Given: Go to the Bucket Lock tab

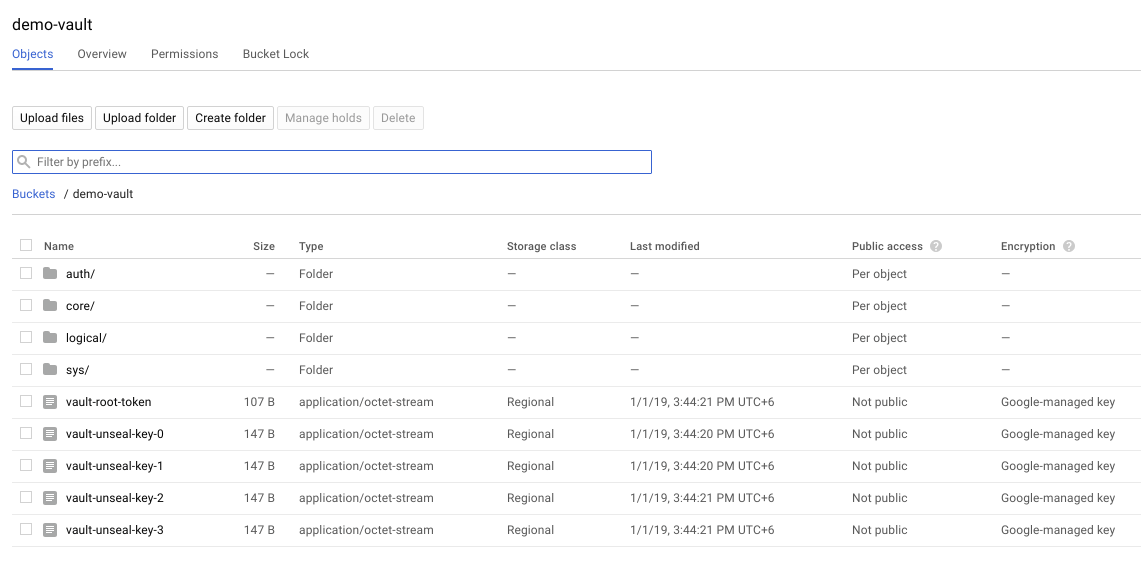Looking at the screenshot, I should tap(276, 54).
